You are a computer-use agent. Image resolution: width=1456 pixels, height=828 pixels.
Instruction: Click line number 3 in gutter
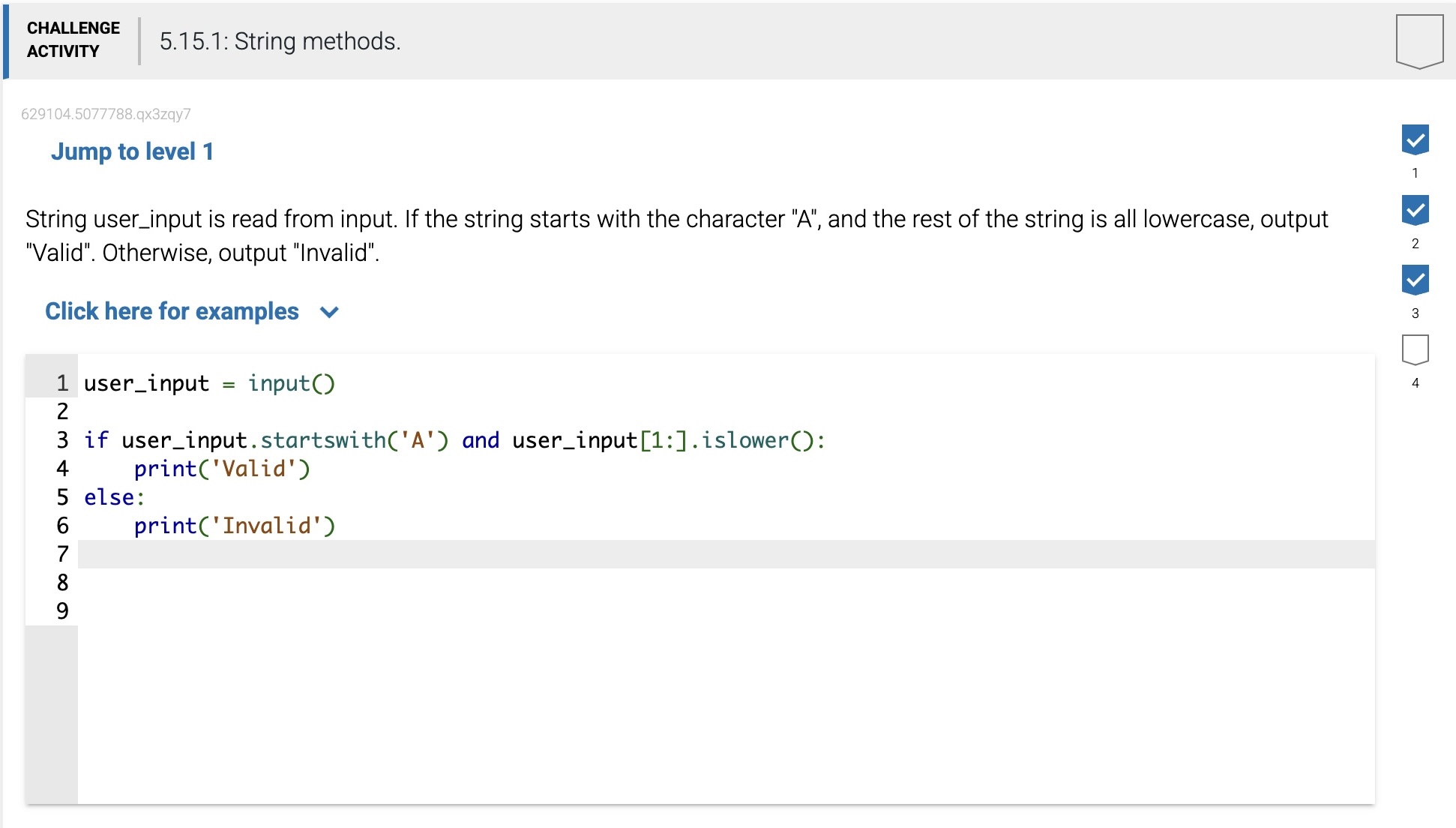click(x=62, y=440)
